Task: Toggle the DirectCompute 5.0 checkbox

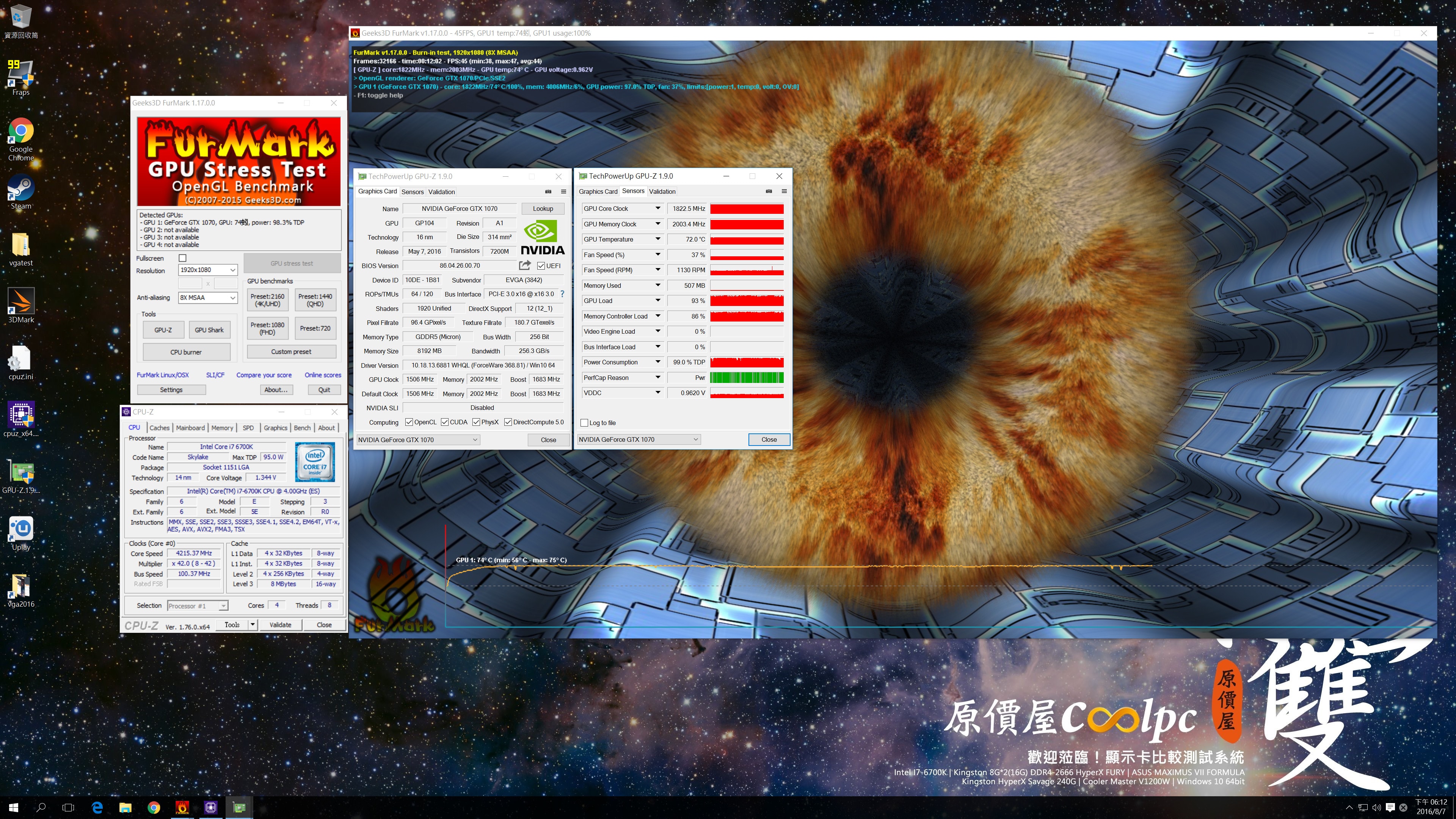Action: [508, 422]
